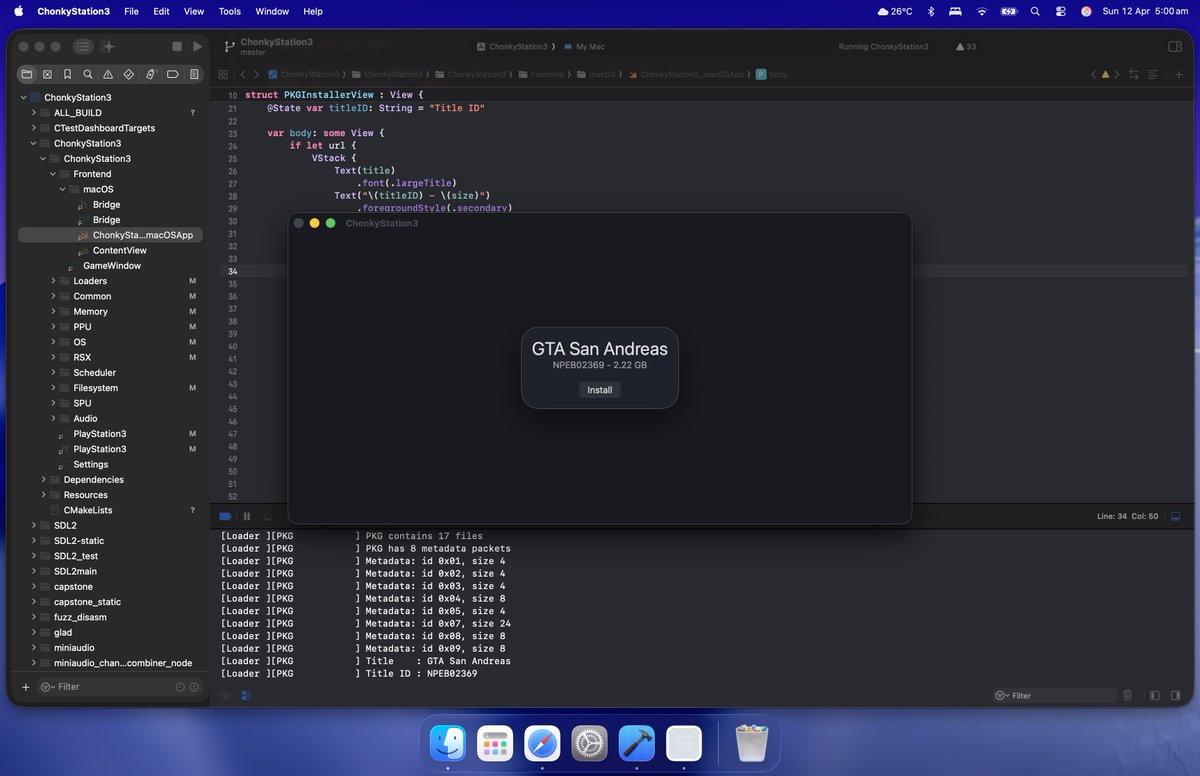Expand the RSX folder
Viewport: 1200px width, 776px height.
click(52, 357)
